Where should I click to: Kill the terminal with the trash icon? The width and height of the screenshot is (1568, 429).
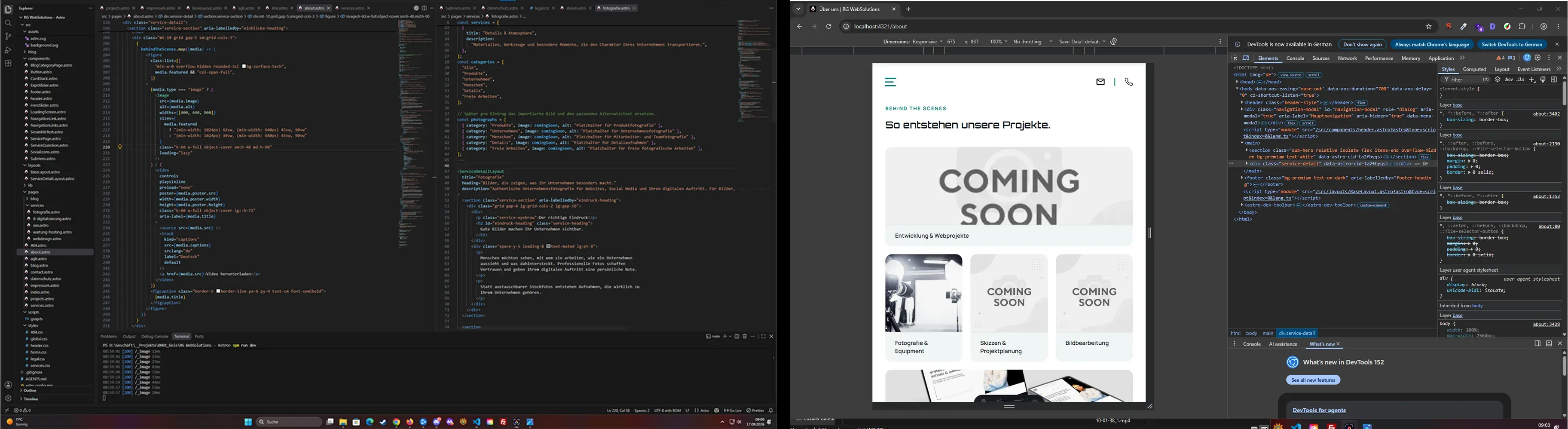click(x=744, y=337)
